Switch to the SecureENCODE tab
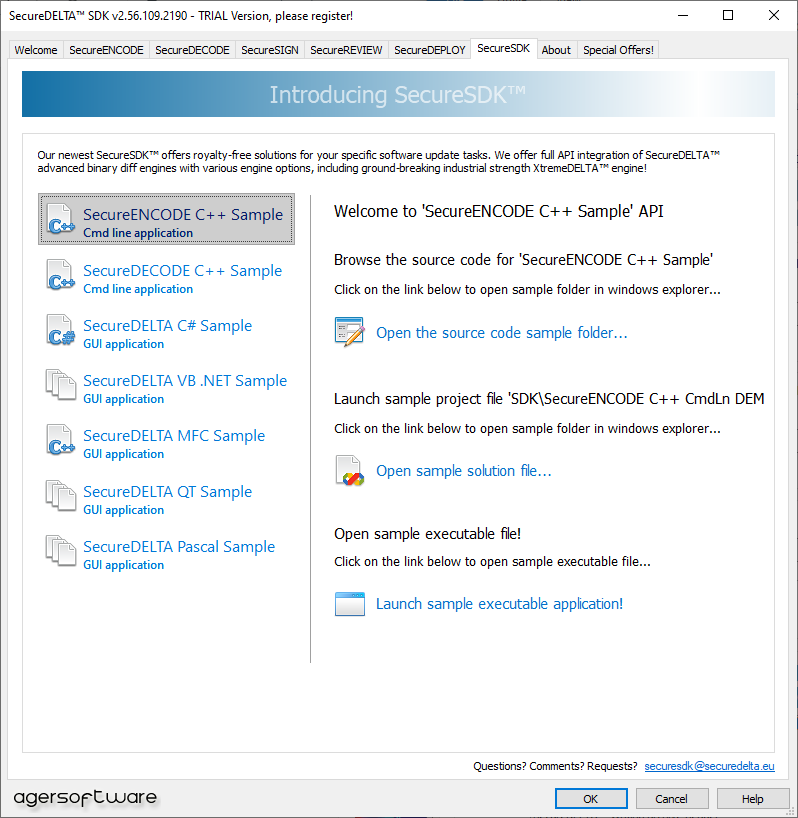Viewport: 798px width, 818px height. tap(106, 50)
